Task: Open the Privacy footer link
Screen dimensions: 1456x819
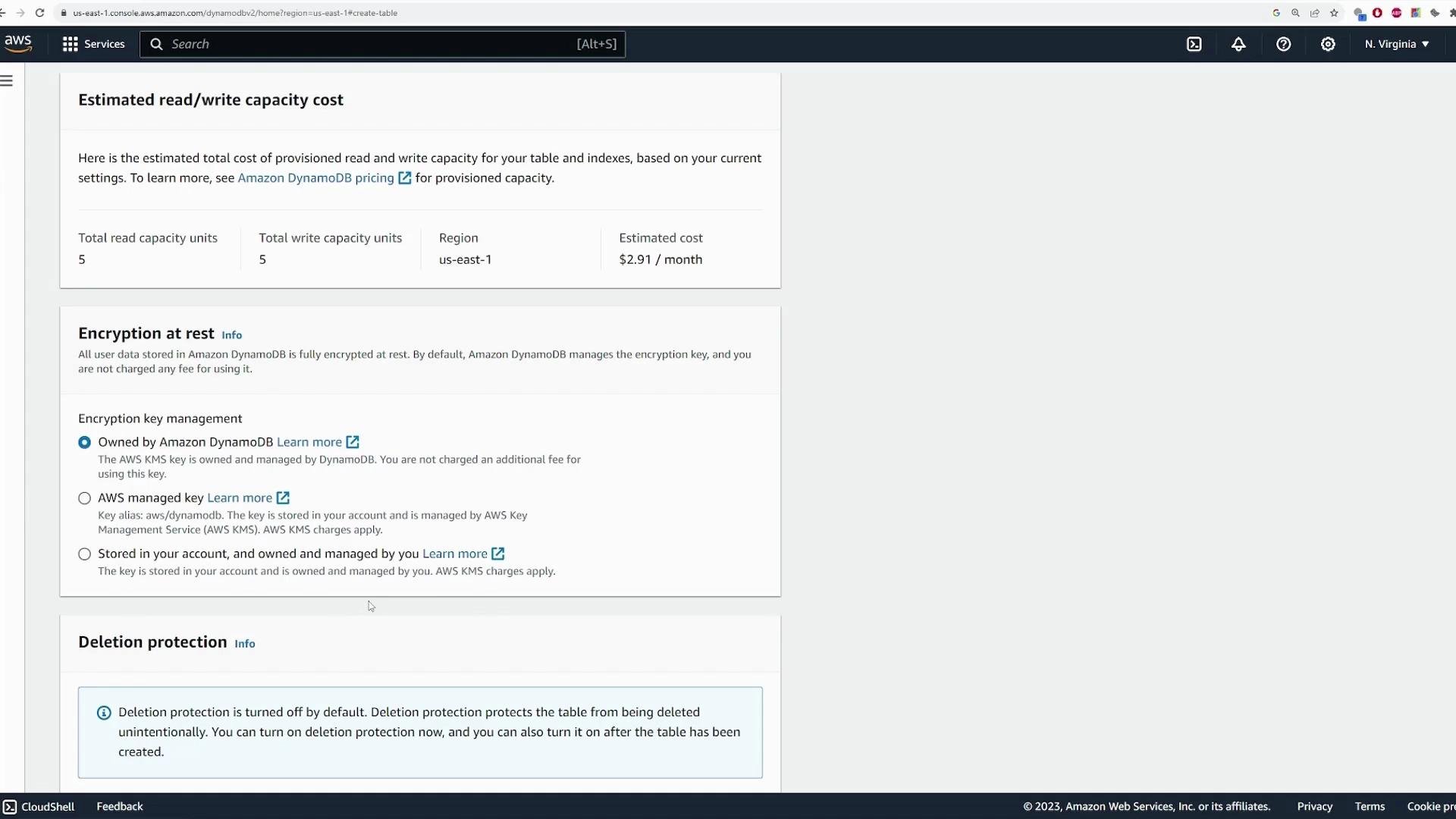Action: click(x=1314, y=806)
